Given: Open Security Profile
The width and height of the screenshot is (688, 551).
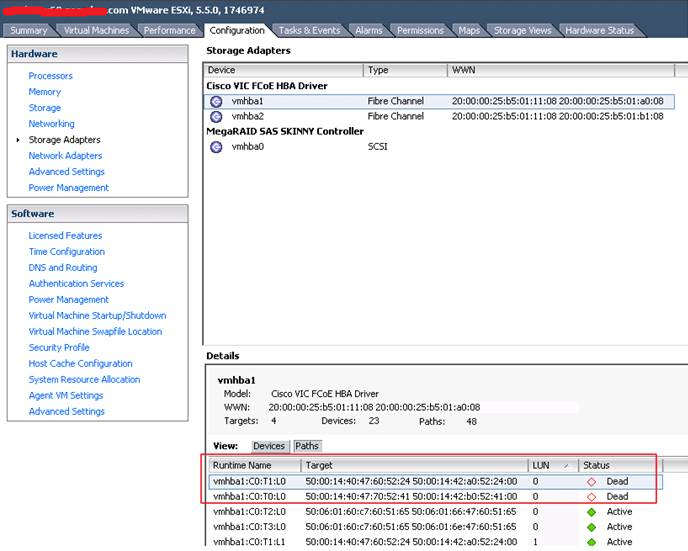Looking at the screenshot, I should click(59, 347).
